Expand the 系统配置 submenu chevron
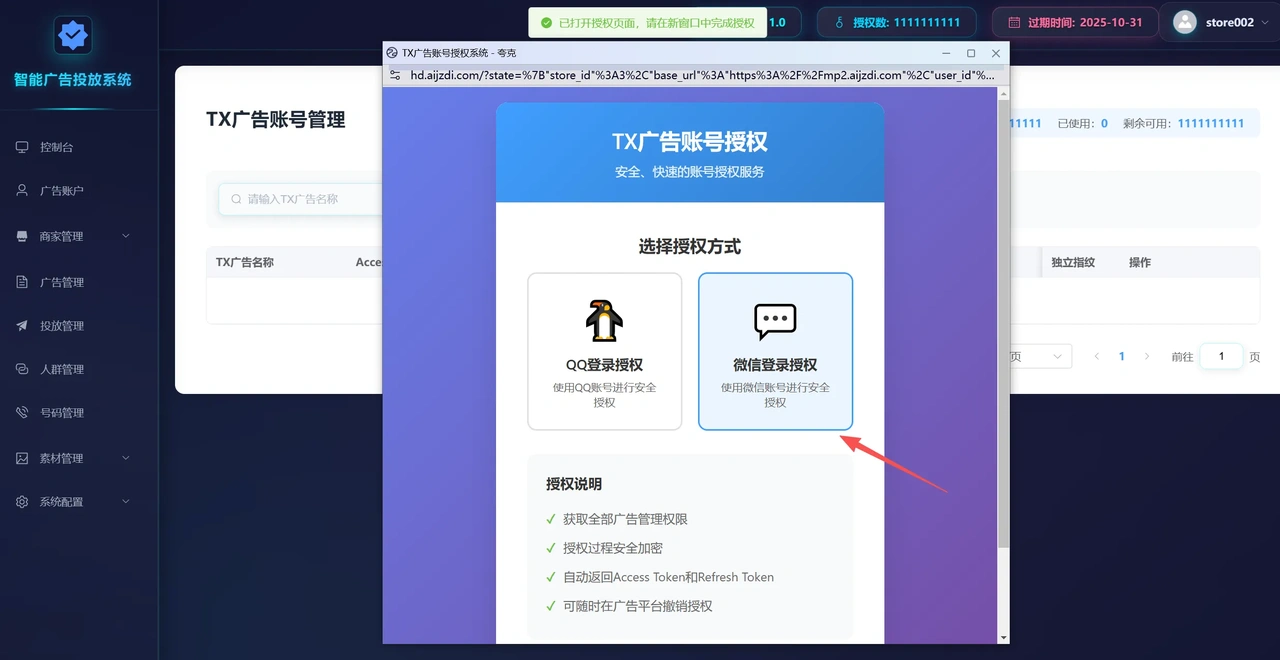 coord(126,502)
